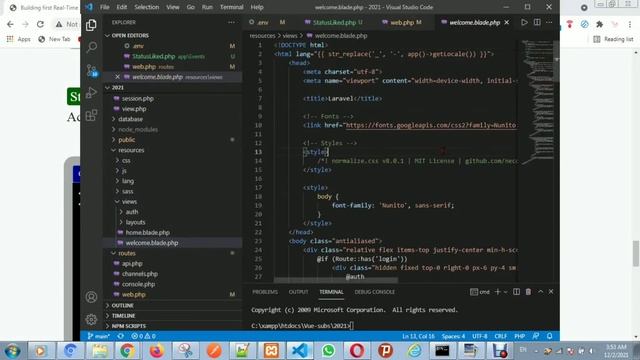This screenshot has width=640, height=360.
Task: Collapse the resources folder
Action: coord(131,150)
